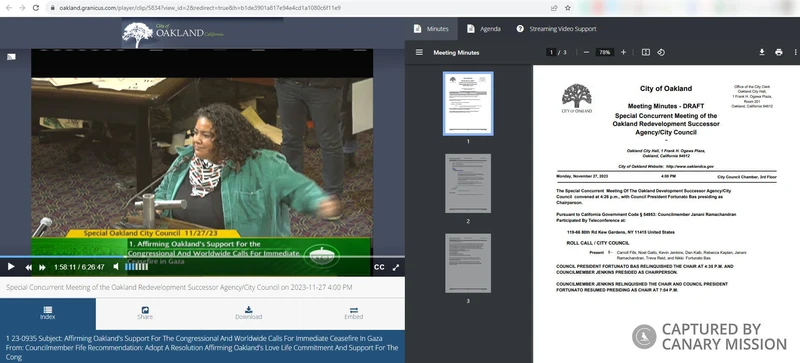Open the share page icon in the address bar
The width and height of the screenshot is (800, 363).
[554, 8]
